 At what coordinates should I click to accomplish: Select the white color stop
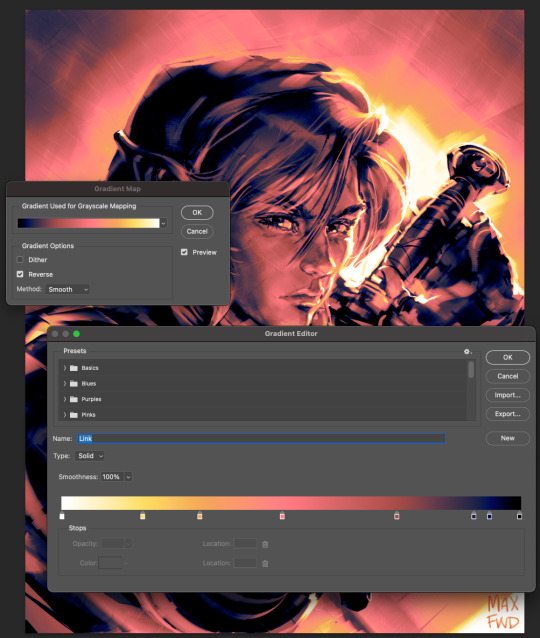tap(62, 516)
